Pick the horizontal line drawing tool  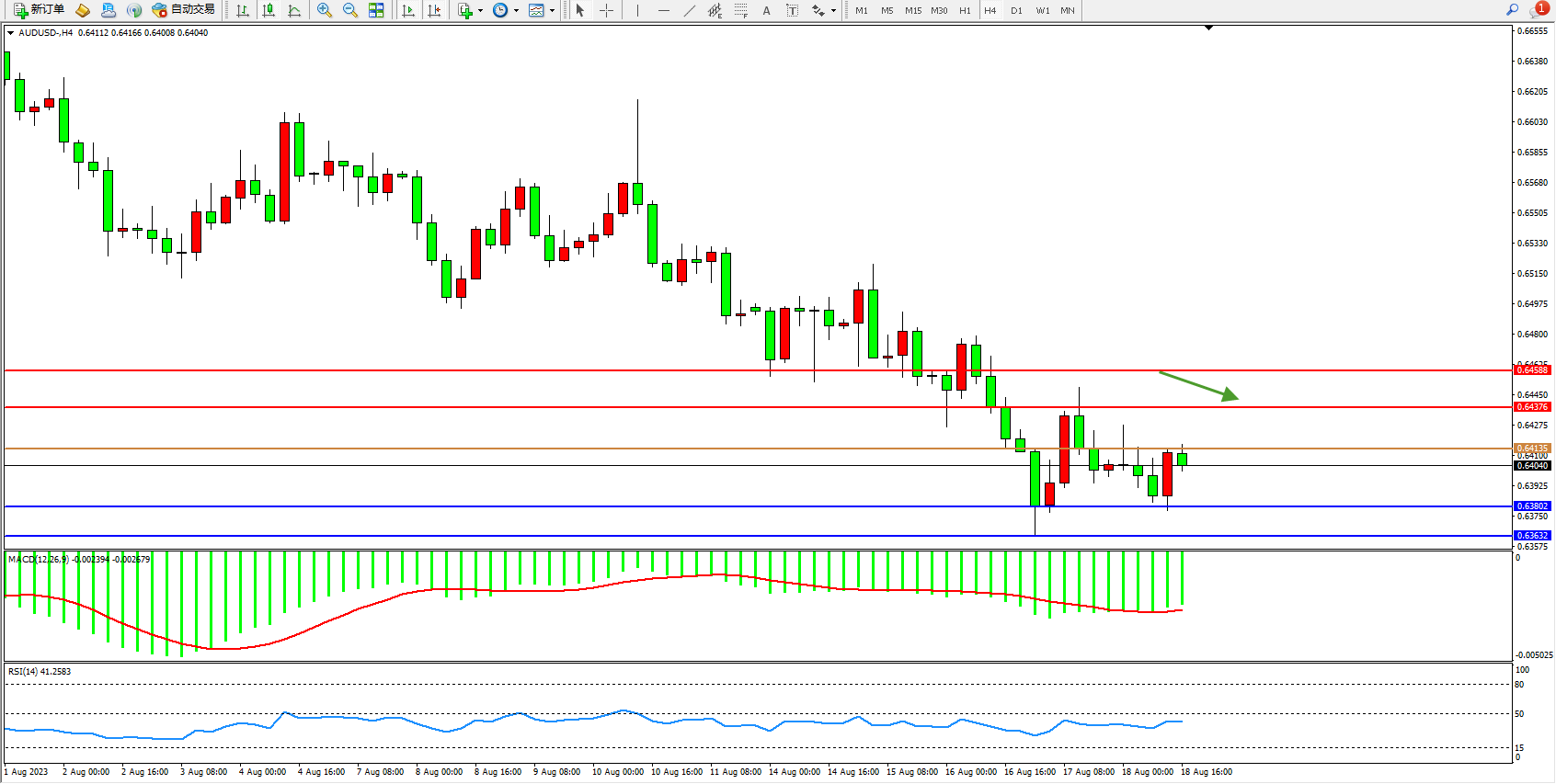pyautogui.click(x=663, y=10)
